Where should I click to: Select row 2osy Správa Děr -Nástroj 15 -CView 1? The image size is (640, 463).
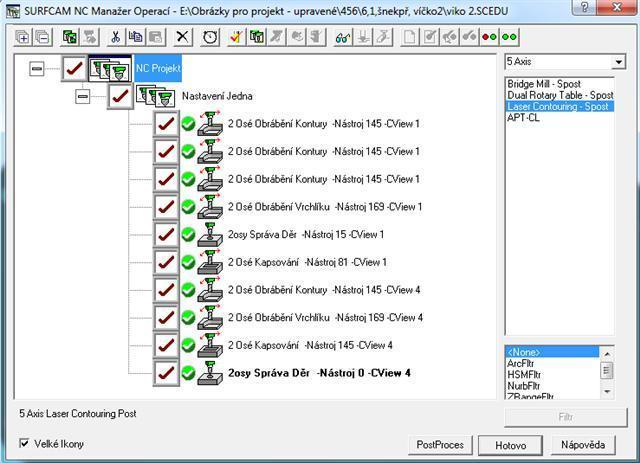[x=306, y=234]
